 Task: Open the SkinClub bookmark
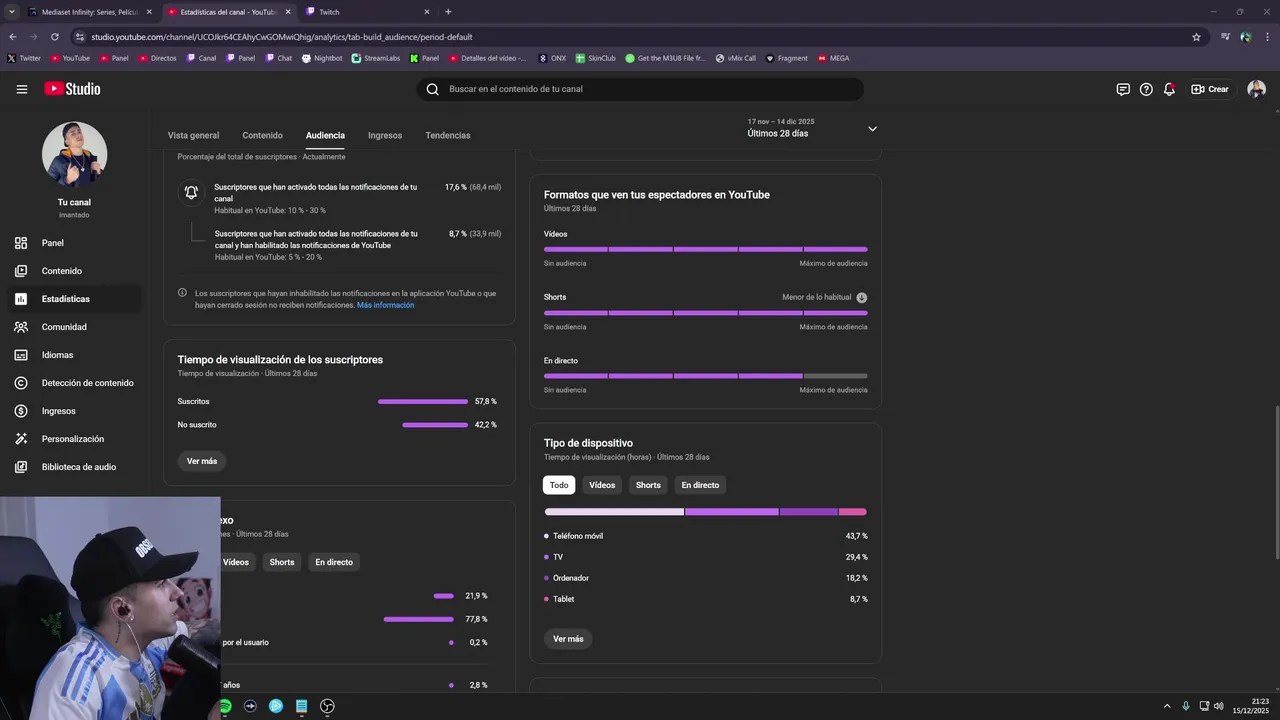[x=596, y=58]
